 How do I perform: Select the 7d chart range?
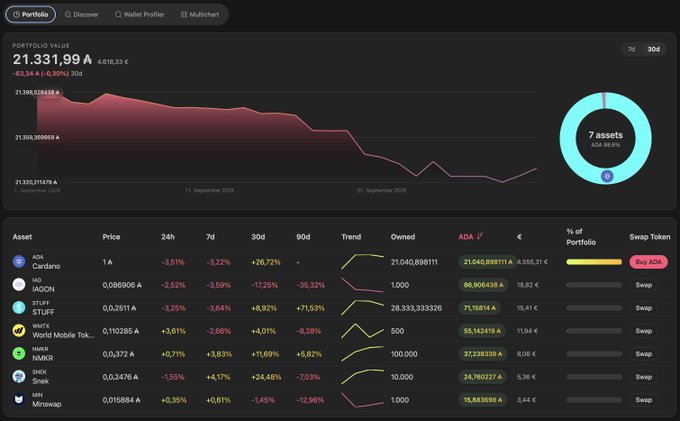pos(631,49)
